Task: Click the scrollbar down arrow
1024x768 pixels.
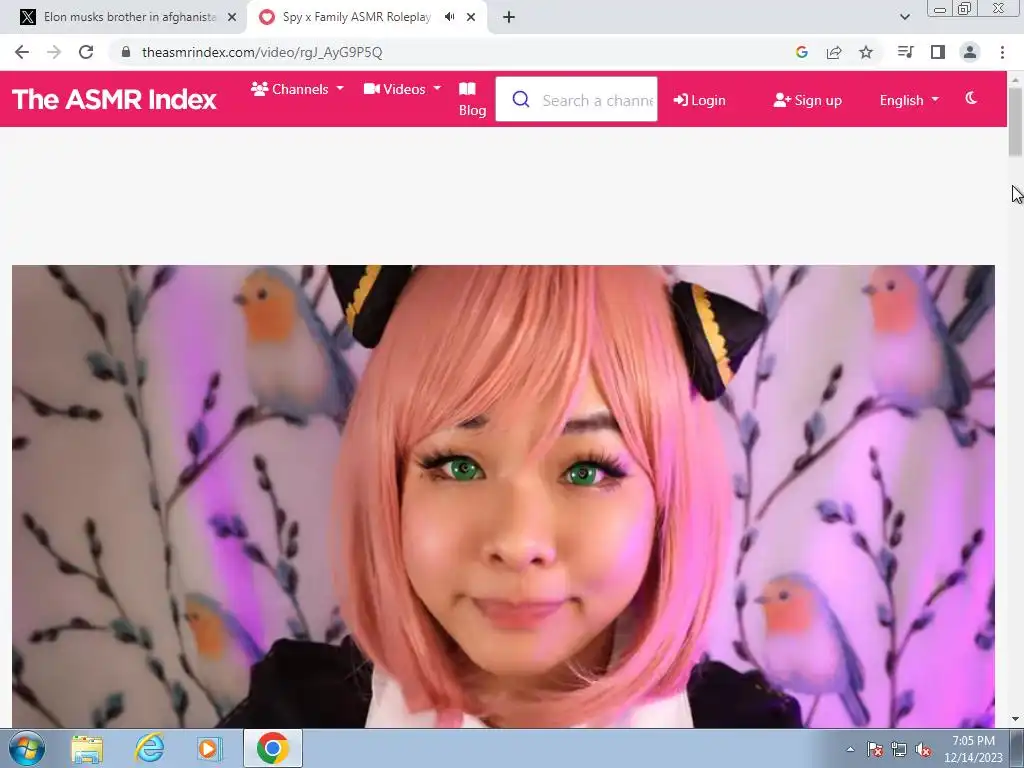Action: (x=1015, y=719)
